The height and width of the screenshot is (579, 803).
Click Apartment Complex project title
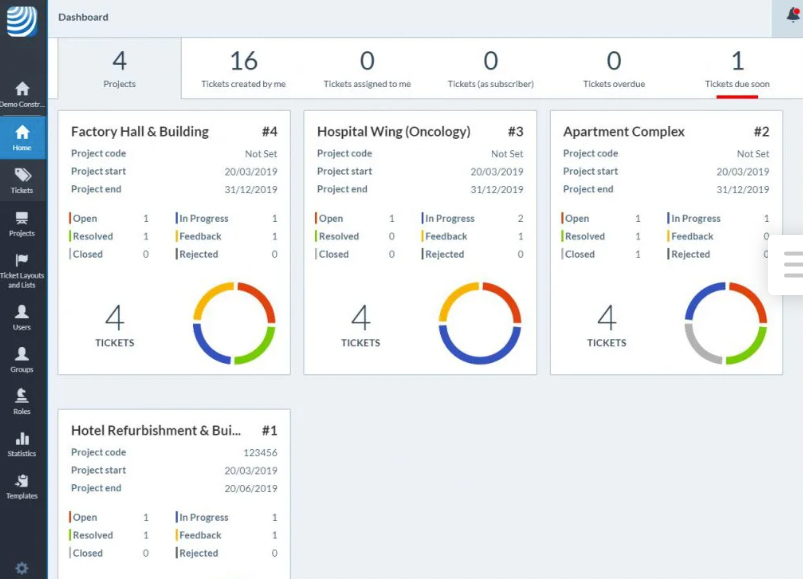pos(624,132)
